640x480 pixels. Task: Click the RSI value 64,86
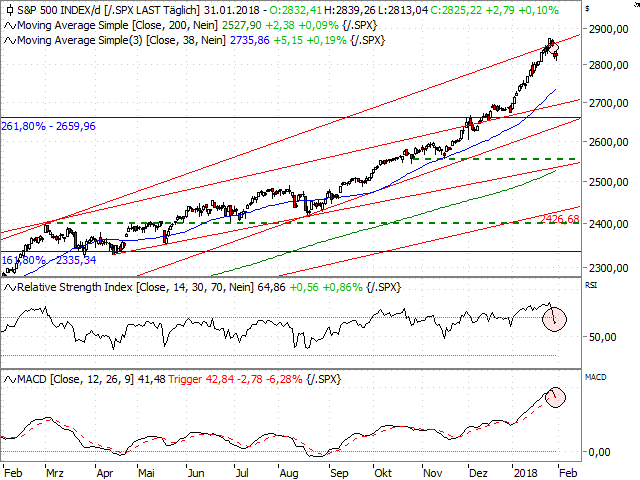[271, 287]
